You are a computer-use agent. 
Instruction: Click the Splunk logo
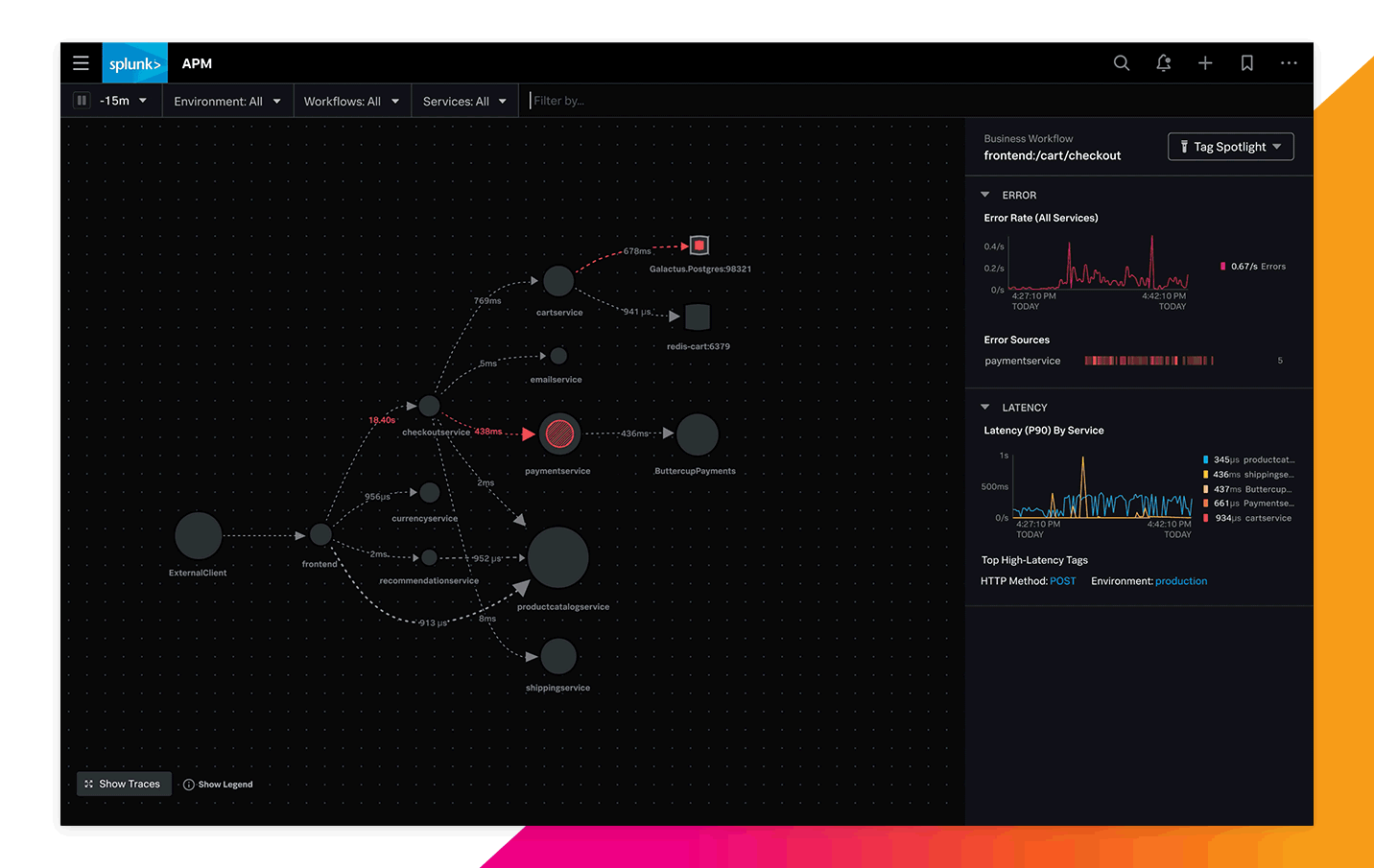click(x=135, y=63)
